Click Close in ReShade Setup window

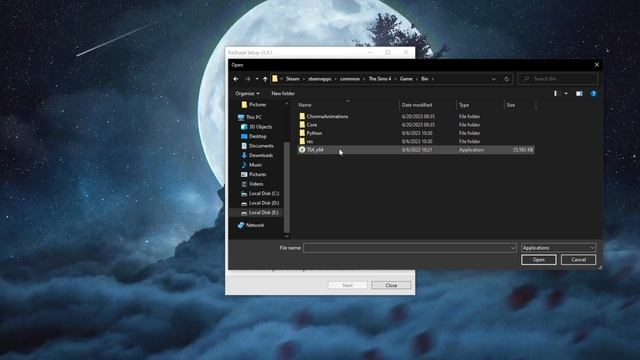(x=391, y=285)
